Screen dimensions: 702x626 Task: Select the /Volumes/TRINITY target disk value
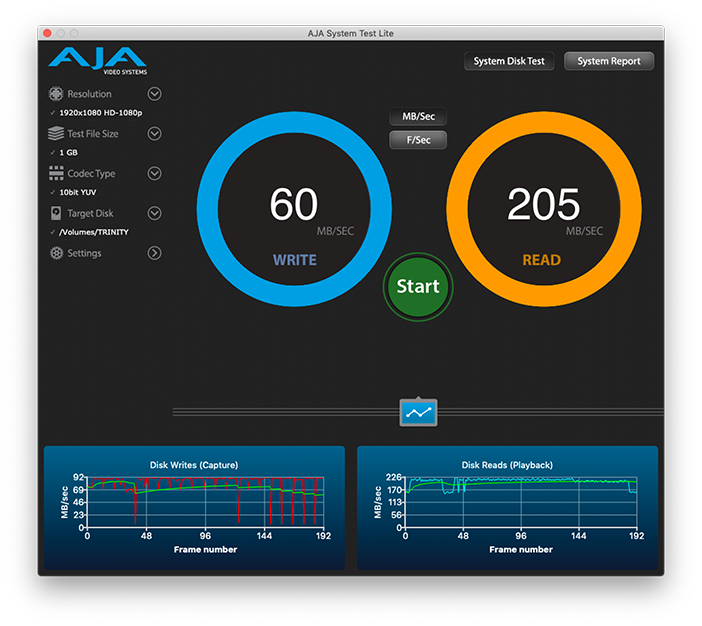(x=94, y=232)
